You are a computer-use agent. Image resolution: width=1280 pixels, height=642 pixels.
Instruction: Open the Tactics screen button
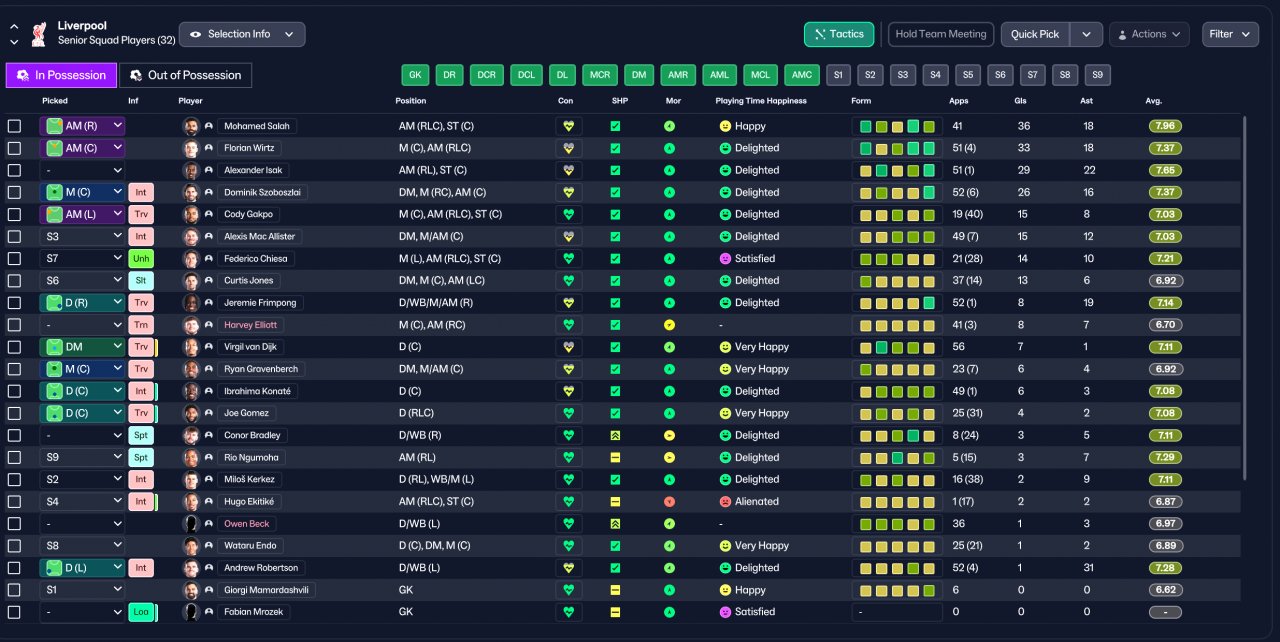pos(839,34)
